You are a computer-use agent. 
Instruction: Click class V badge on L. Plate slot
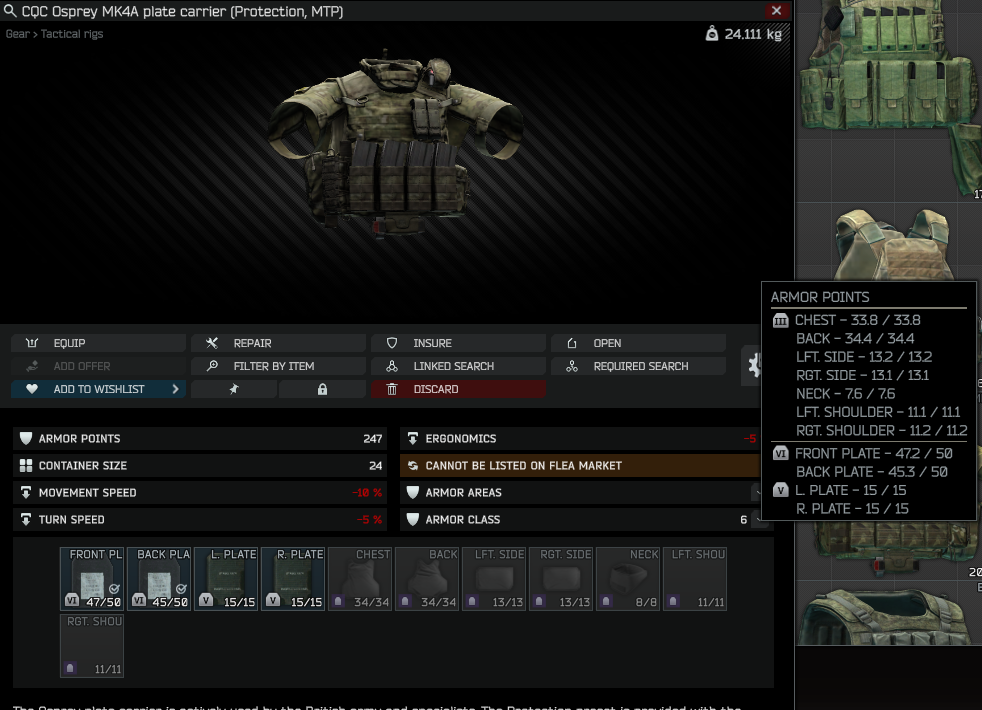click(x=206, y=600)
